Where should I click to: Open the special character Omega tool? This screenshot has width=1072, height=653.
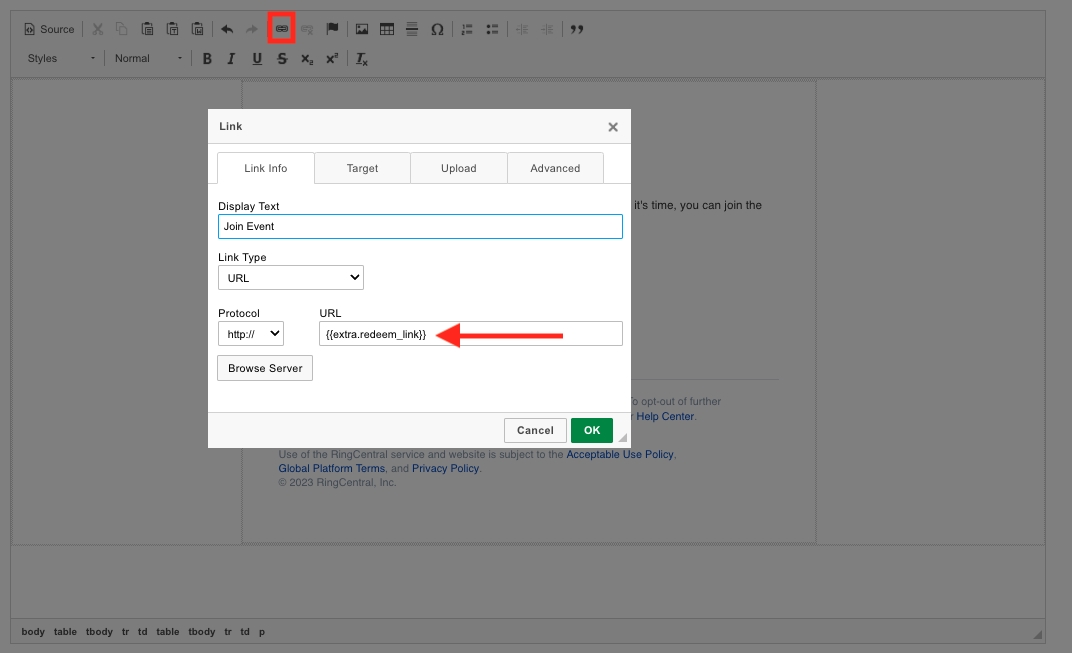point(437,29)
